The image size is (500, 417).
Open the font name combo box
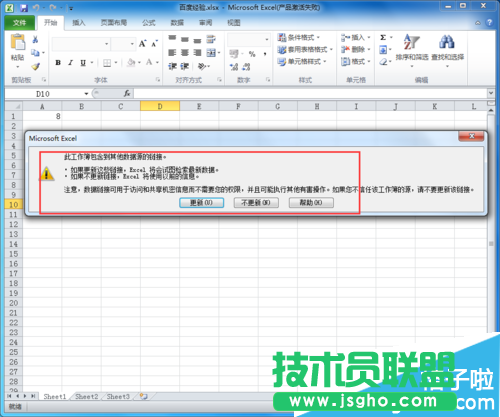pos(81,44)
